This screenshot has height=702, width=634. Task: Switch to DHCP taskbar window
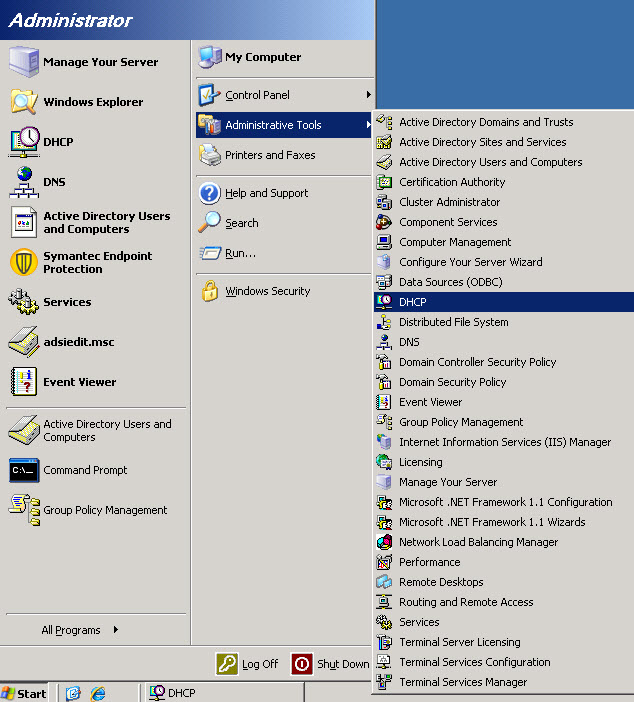224,693
